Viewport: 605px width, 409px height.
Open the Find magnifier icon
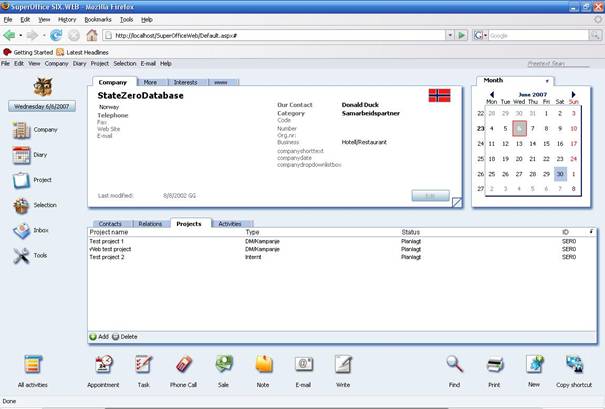pyautogui.click(x=455, y=364)
